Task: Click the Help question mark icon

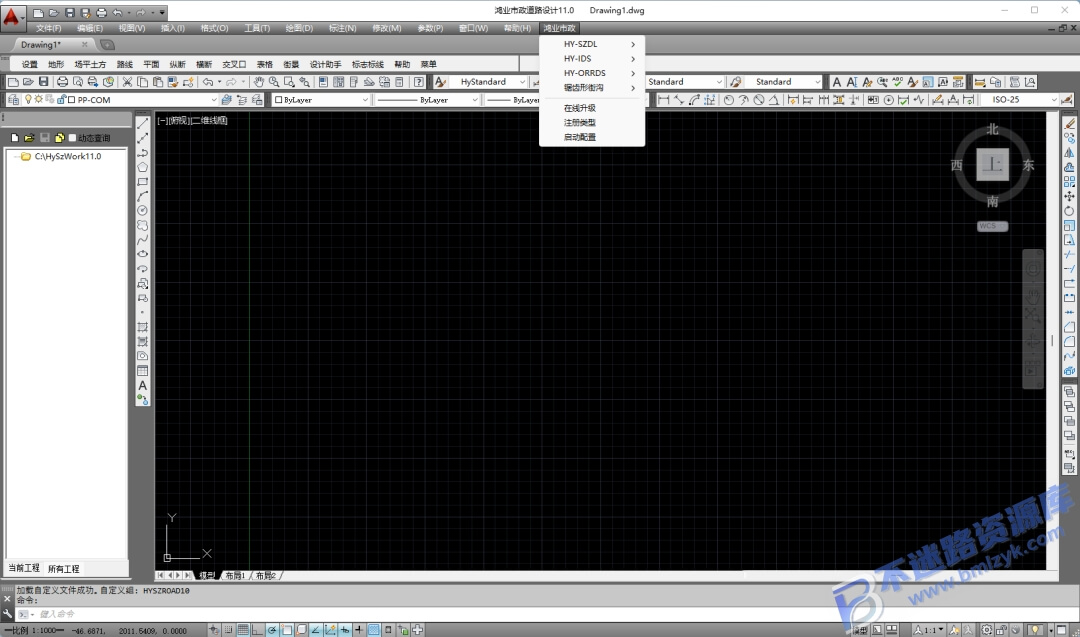Action: point(418,82)
